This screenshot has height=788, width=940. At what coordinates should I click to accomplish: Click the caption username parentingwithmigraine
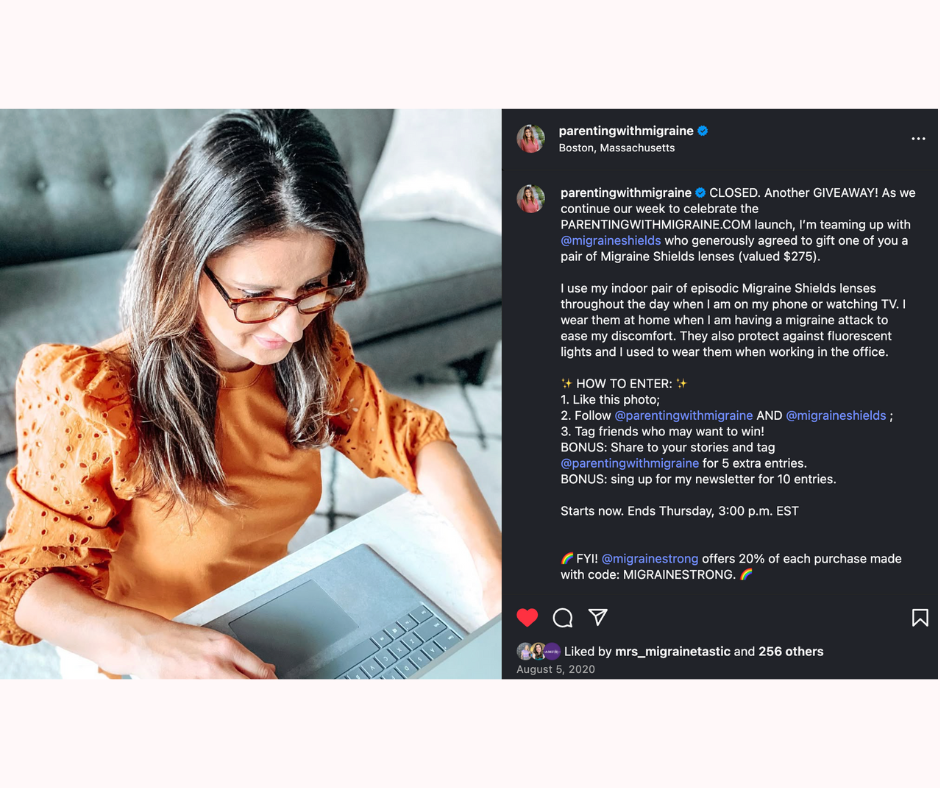click(x=626, y=193)
